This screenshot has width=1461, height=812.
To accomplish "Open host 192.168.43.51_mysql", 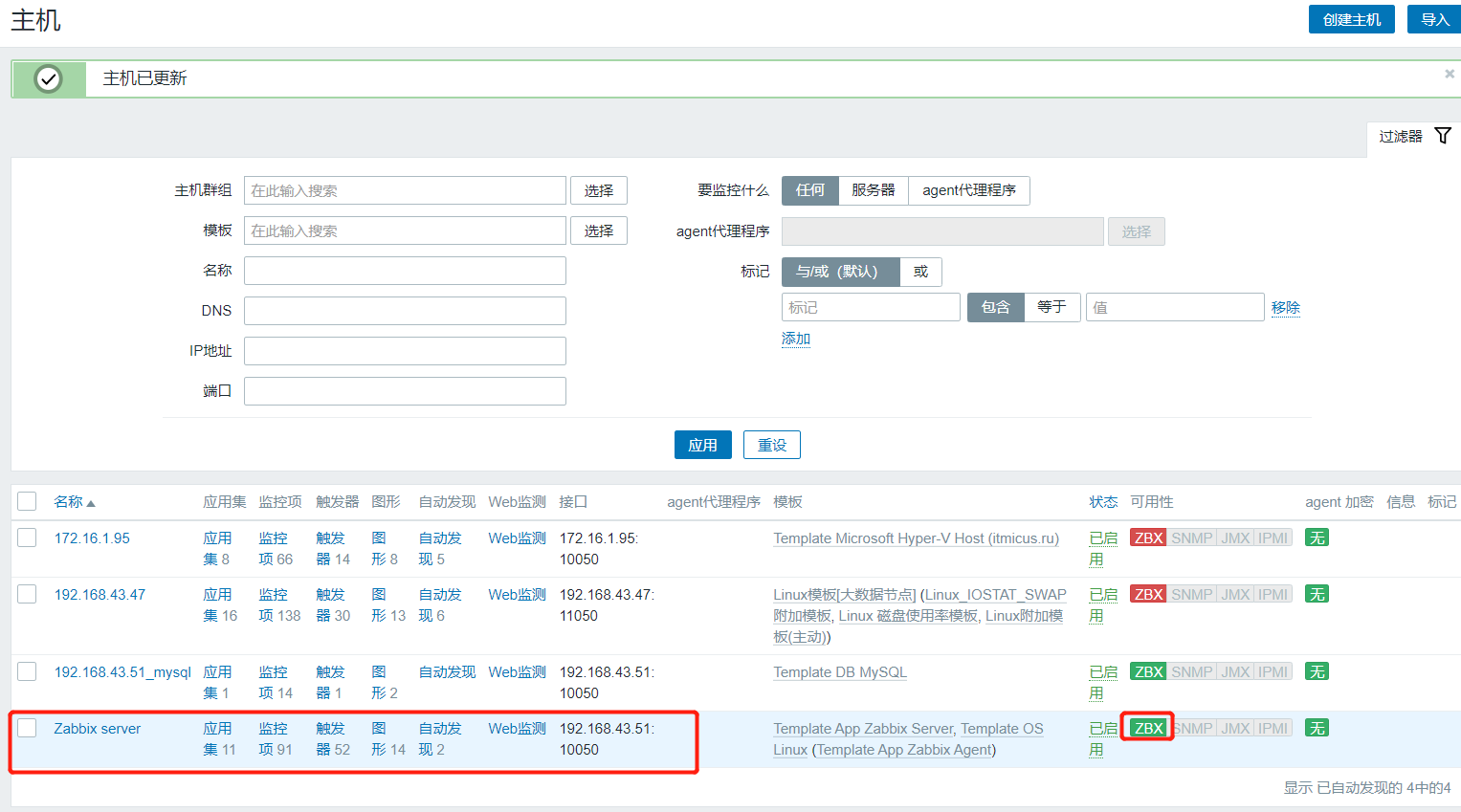I will [122, 671].
